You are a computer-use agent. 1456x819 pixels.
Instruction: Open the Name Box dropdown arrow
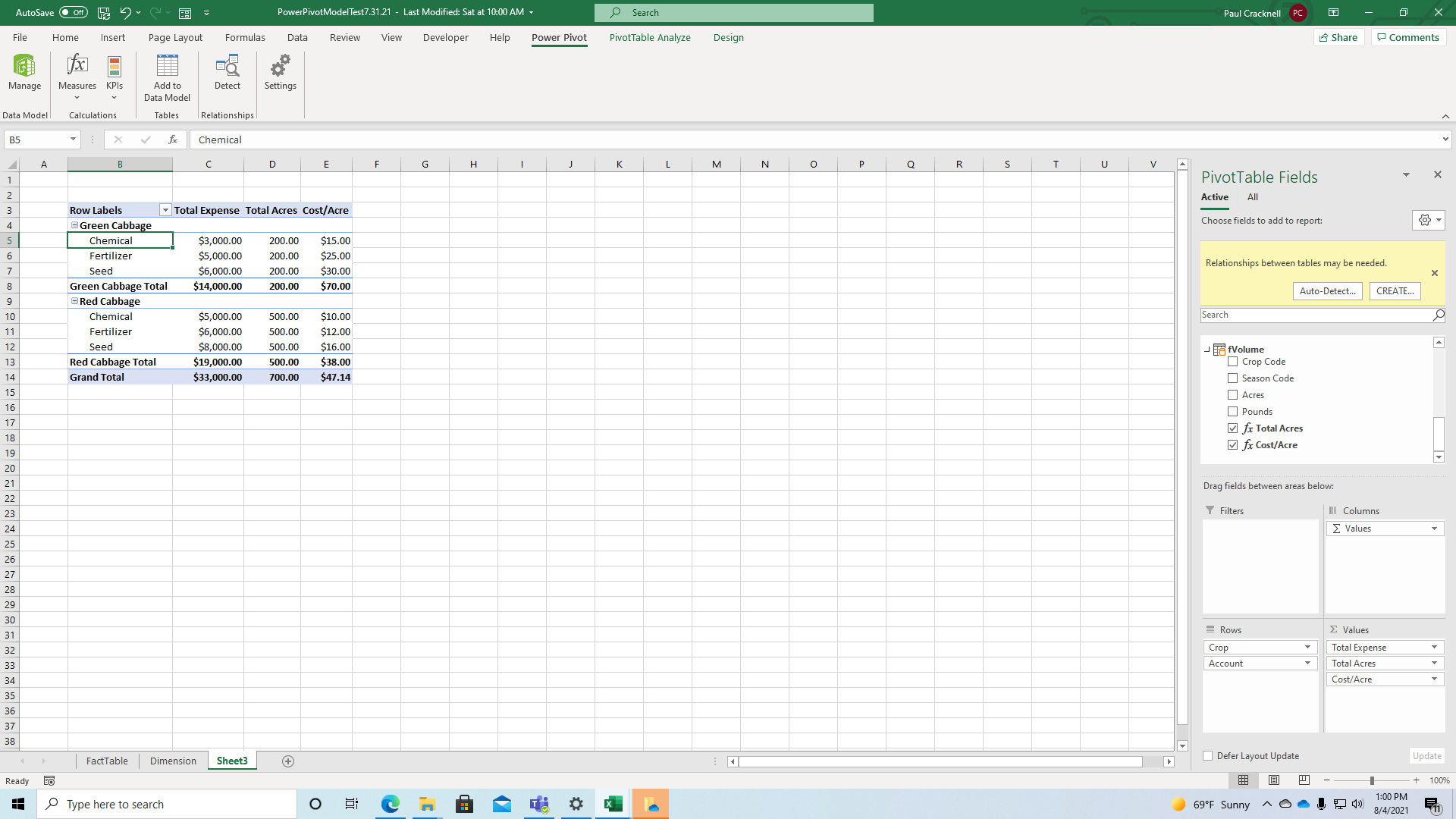[x=73, y=140]
